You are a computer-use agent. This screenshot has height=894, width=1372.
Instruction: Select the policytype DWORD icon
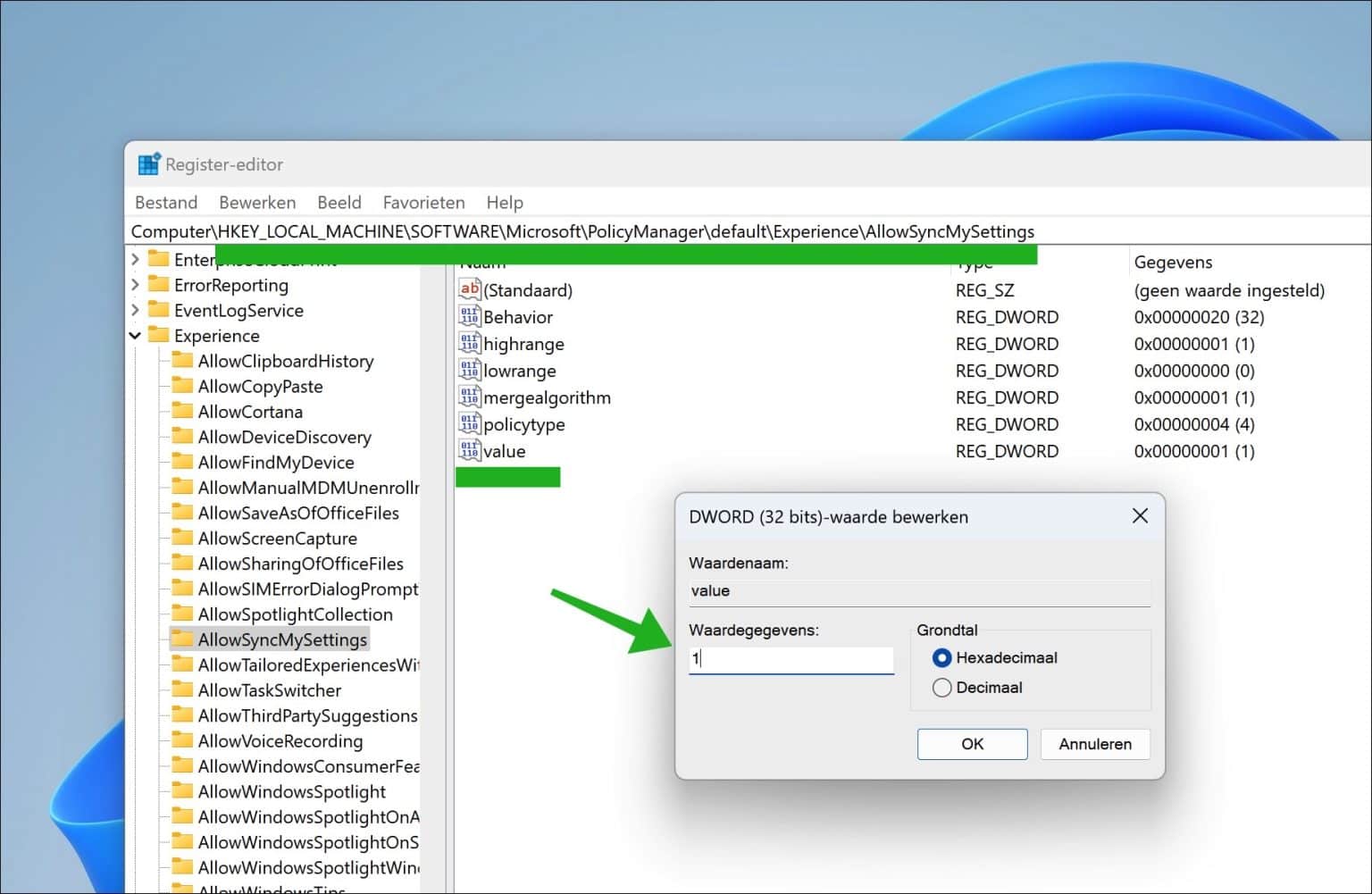coord(469,423)
